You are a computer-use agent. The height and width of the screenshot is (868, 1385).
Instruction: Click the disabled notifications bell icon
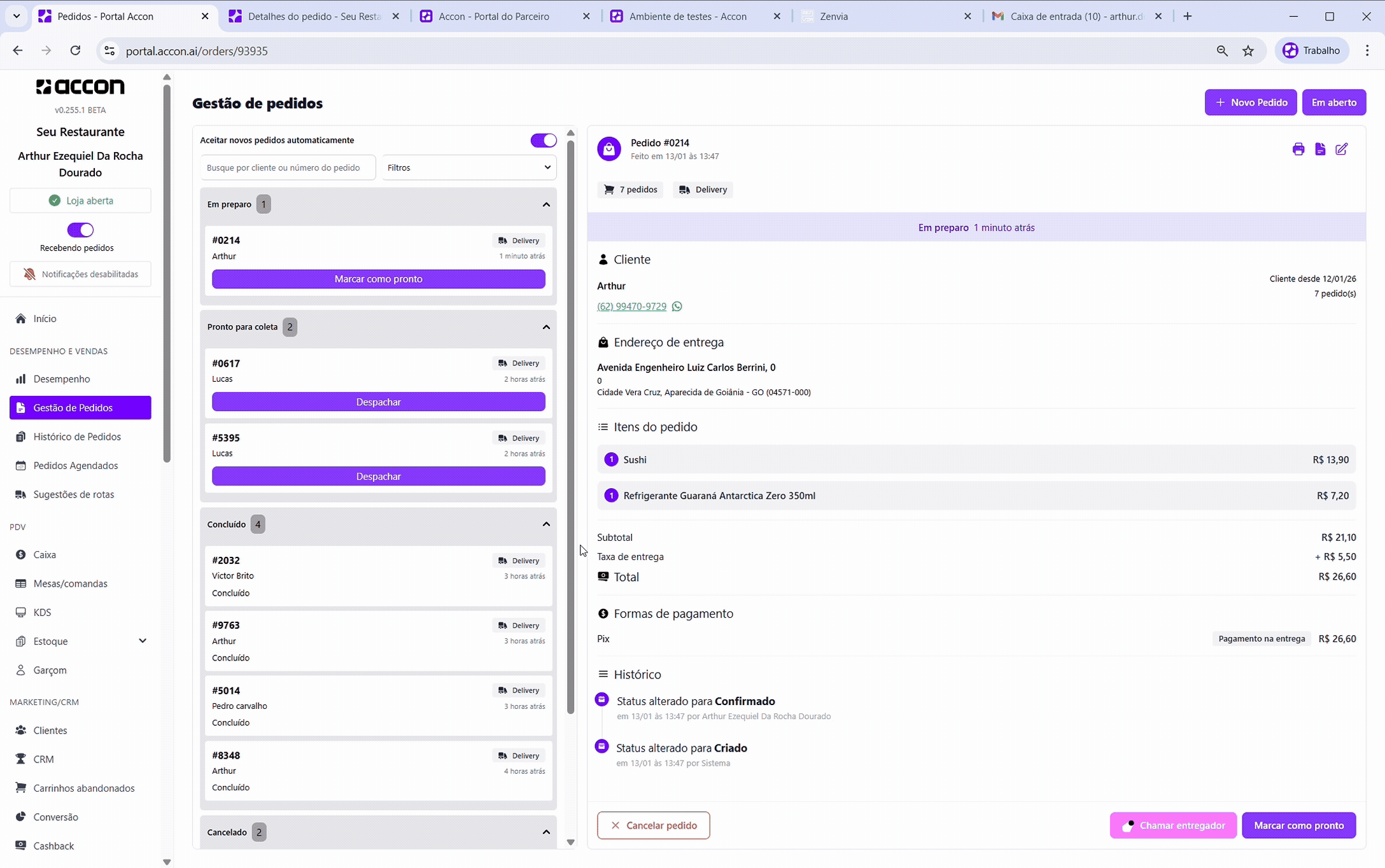pyautogui.click(x=29, y=274)
